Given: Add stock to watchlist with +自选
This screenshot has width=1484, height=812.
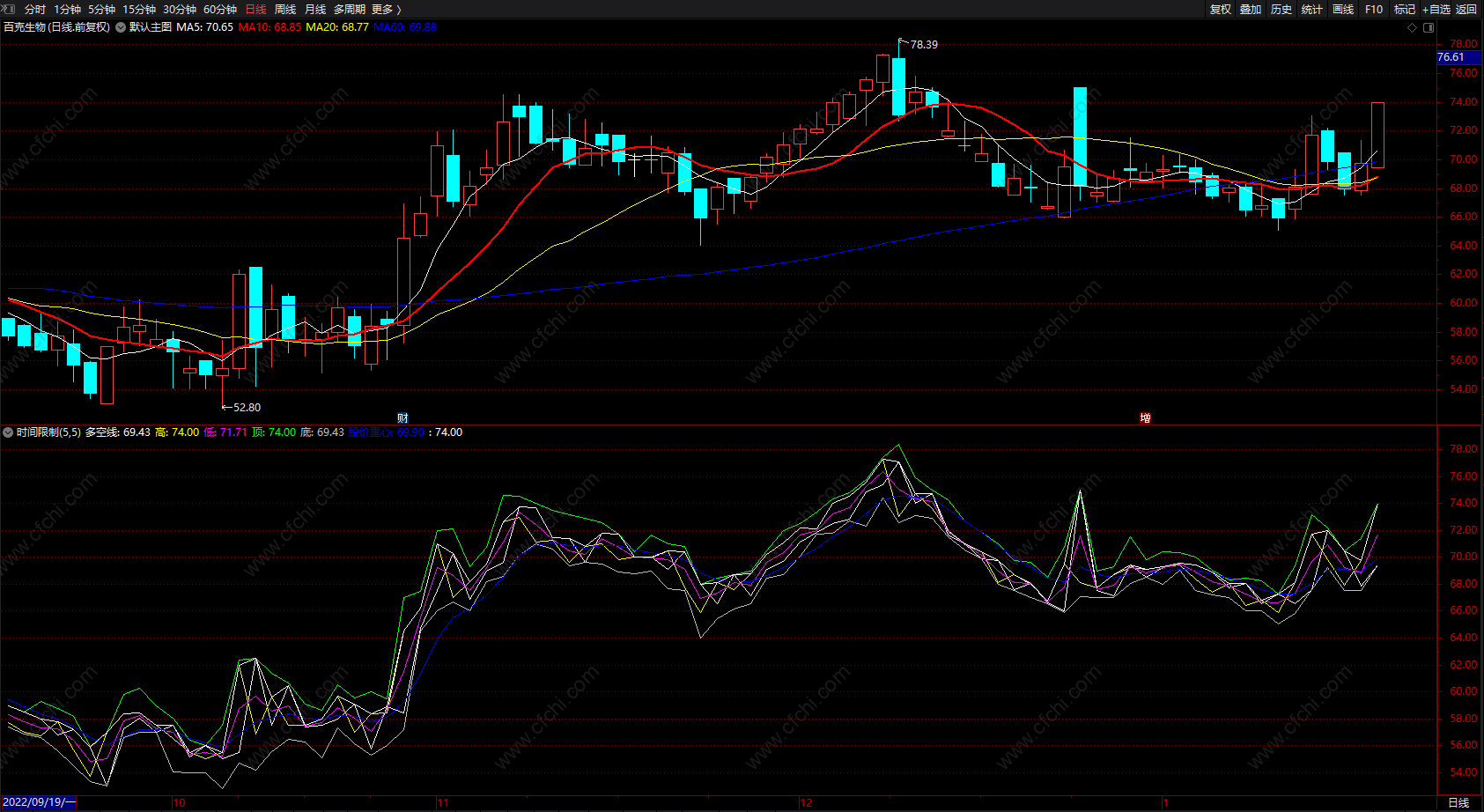Looking at the screenshot, I should (1436, 9).
